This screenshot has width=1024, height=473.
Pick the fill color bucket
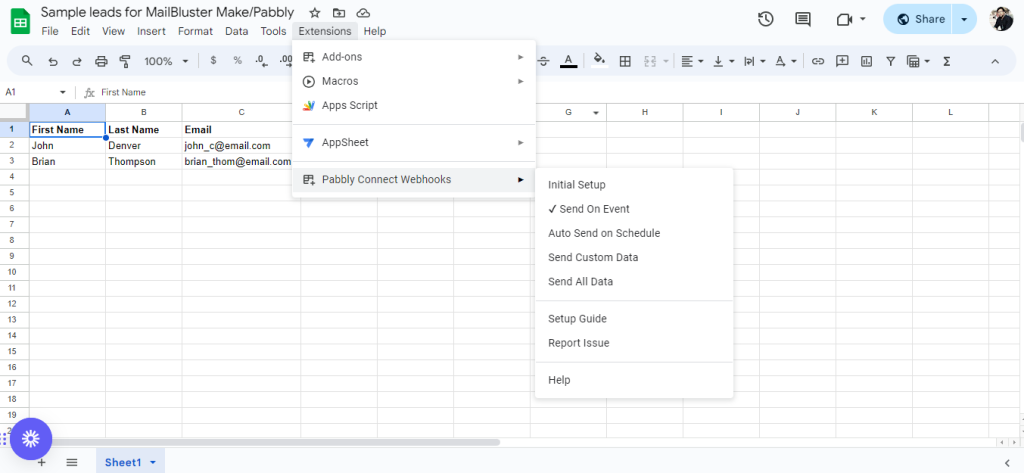coord(600,61)
